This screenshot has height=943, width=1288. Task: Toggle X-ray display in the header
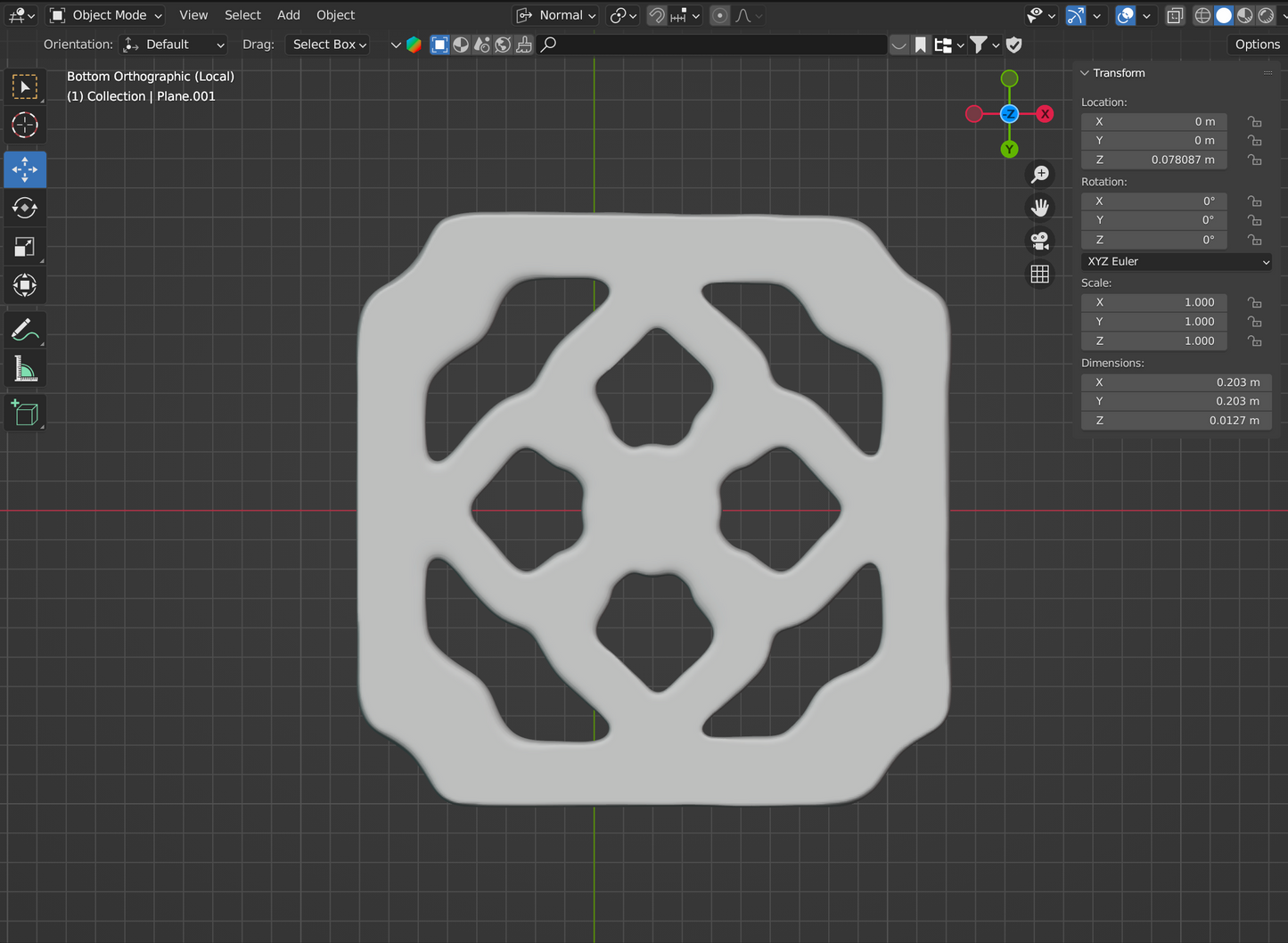point(1175,15)
